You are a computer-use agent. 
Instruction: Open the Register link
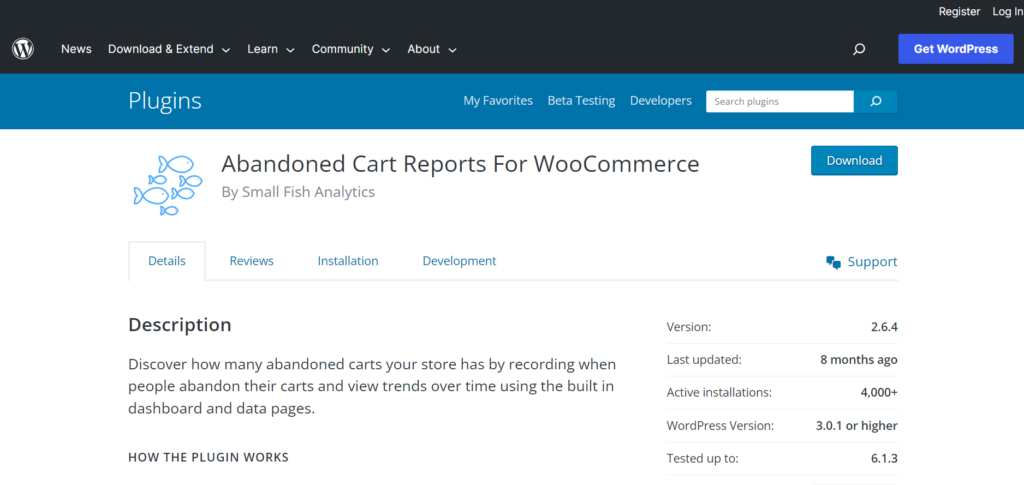tap(959, 12)
